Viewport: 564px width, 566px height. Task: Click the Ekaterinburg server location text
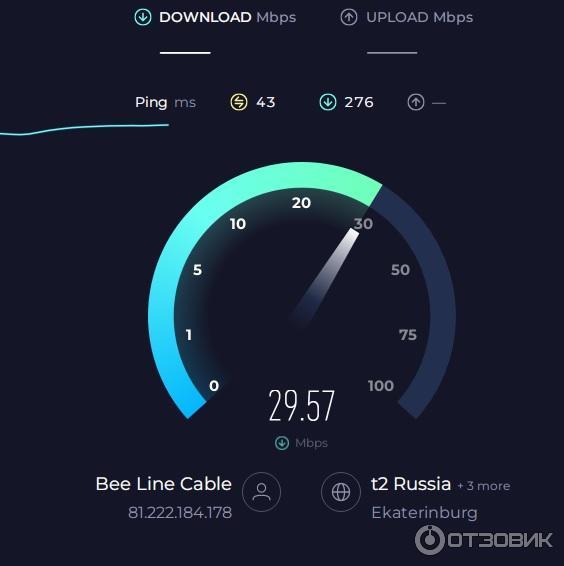pos(424,513)
